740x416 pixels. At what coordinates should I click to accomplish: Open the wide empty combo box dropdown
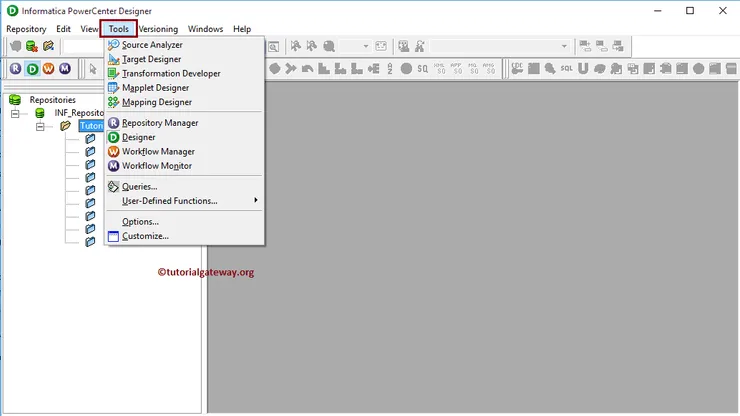pyautogui.click(x=564, y=46)
